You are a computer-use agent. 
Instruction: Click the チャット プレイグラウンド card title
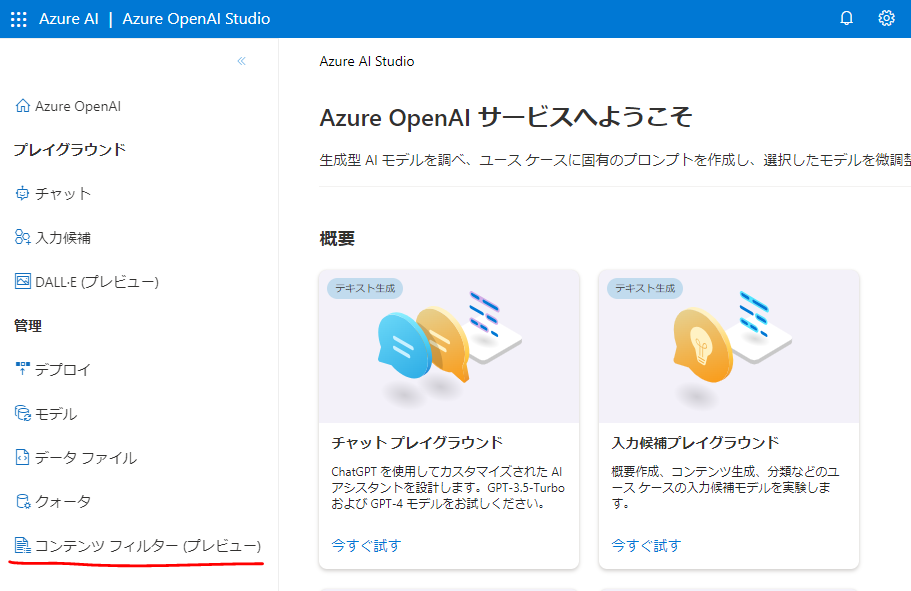[x=417, y=443]
